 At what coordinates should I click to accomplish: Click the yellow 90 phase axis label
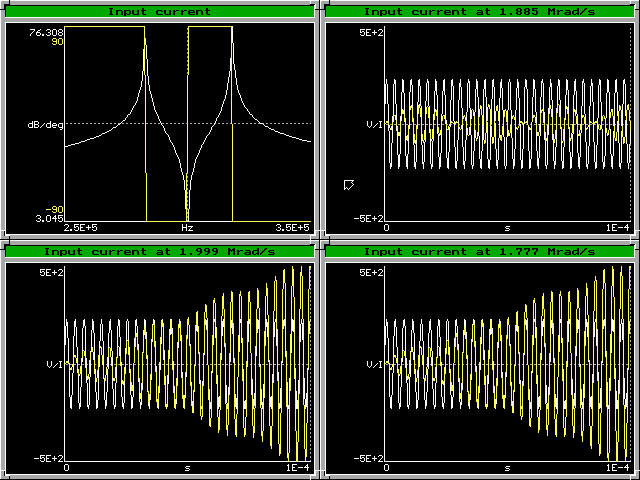click(x=57, y=42)
